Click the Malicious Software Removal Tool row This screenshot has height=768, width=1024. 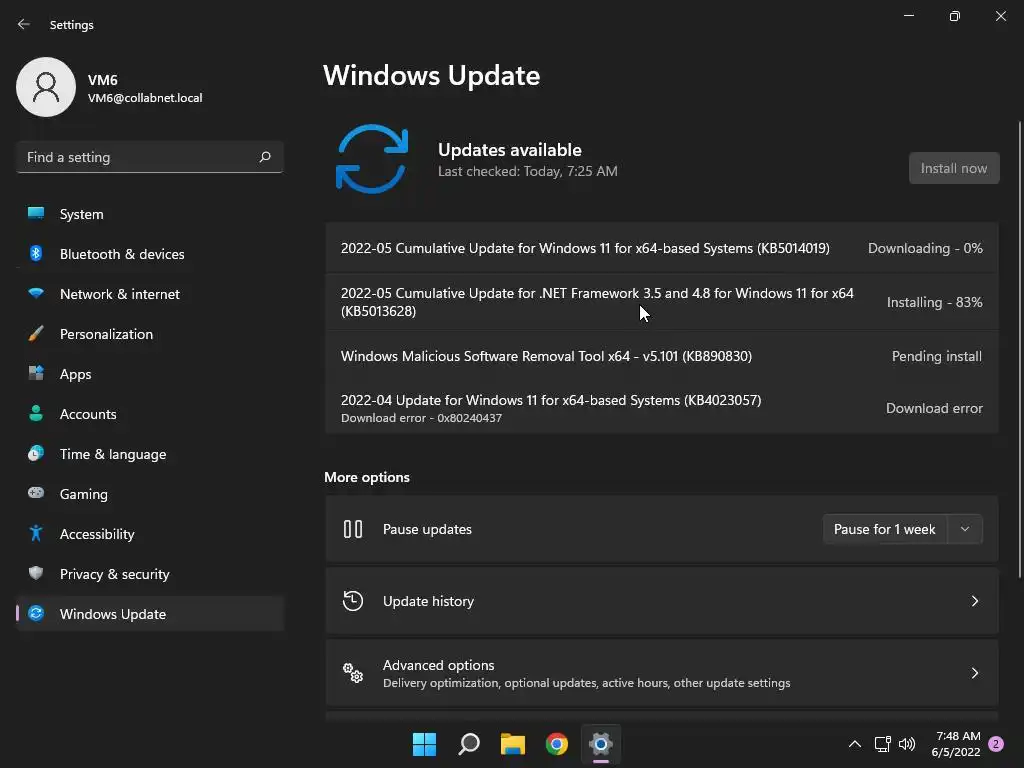point(662,356)
